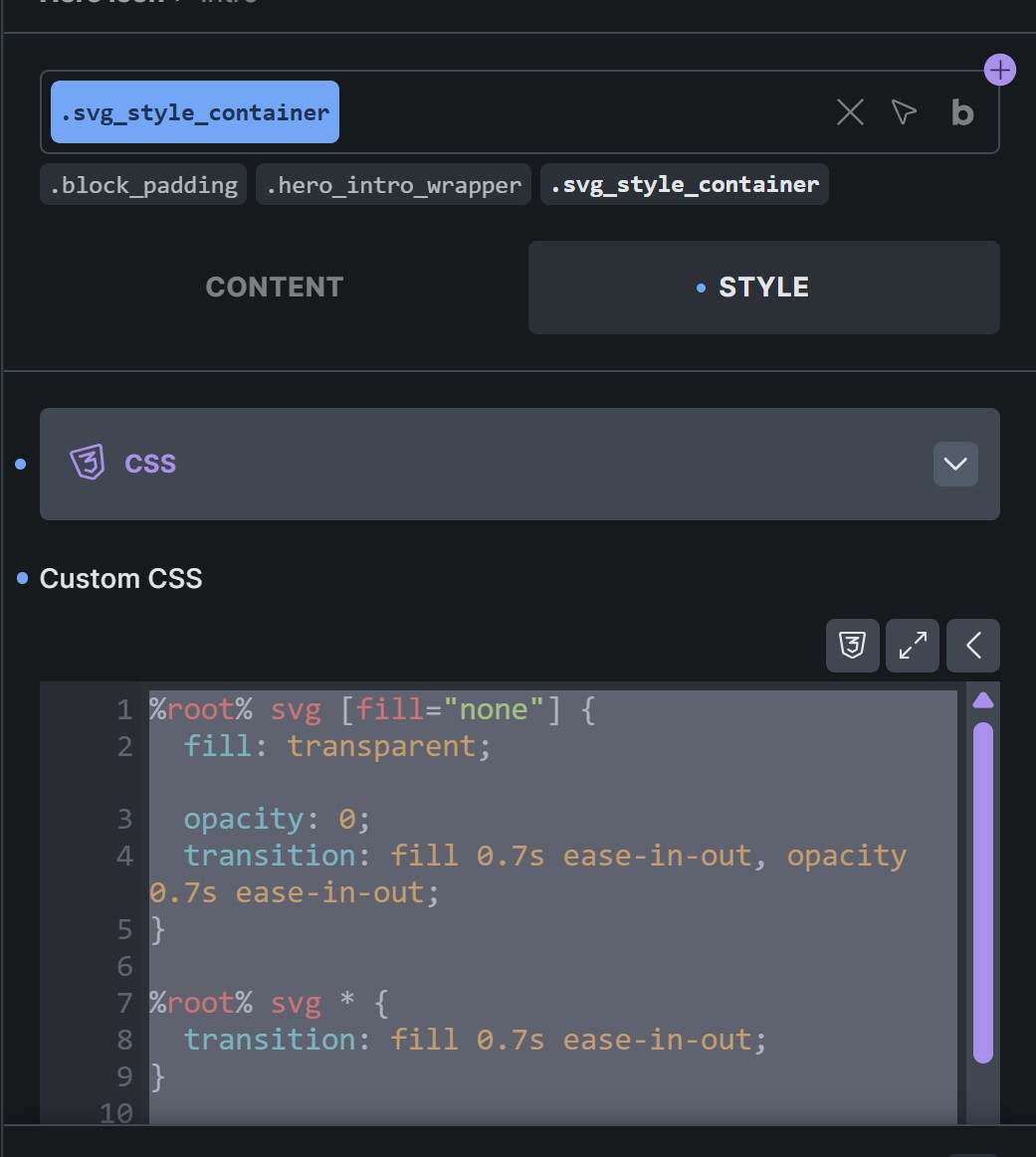This screenshot has width=1036, height=1157.
Task: Click the left arrow icon above editor
Action: coord(973,647)
